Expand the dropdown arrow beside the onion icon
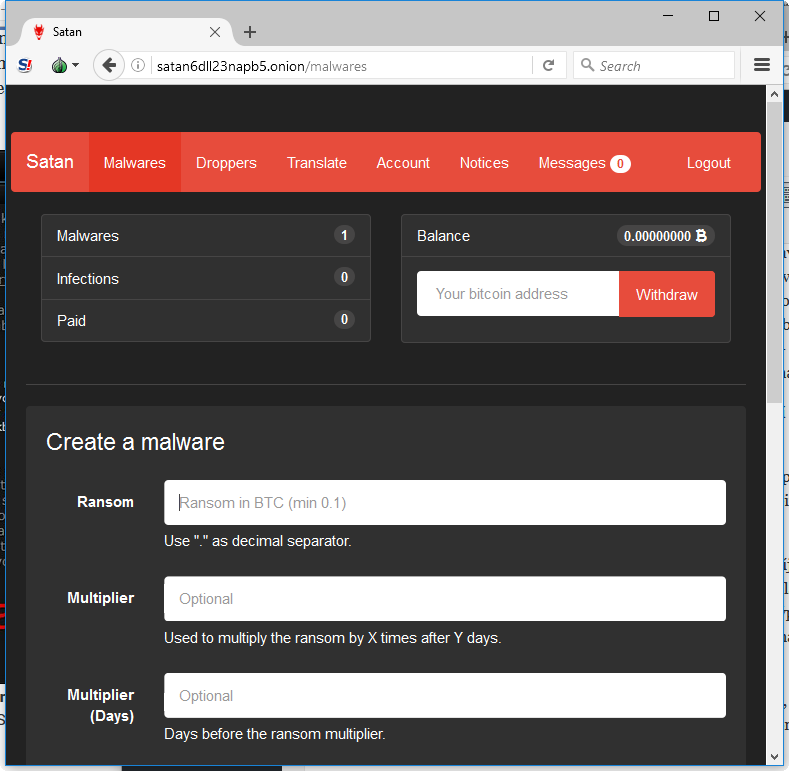789x771 pixels. point(75,65)
